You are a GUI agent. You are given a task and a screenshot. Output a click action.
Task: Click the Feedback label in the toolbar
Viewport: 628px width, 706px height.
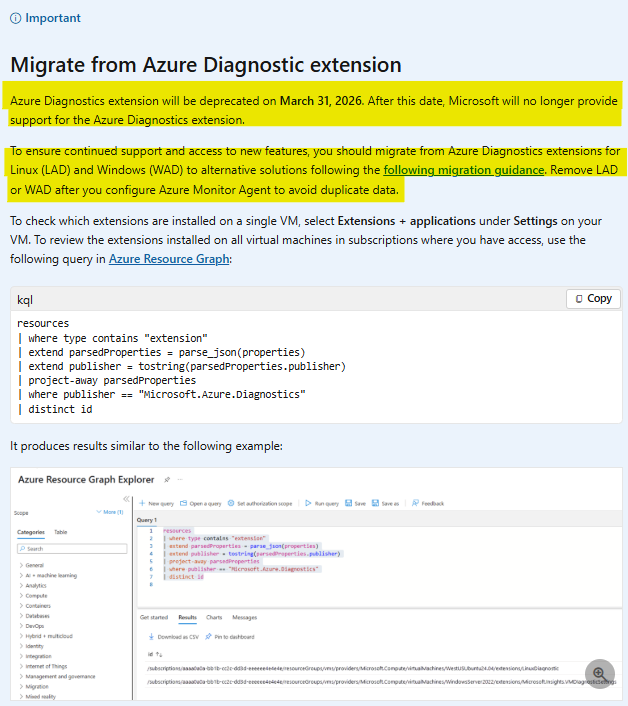433,503
